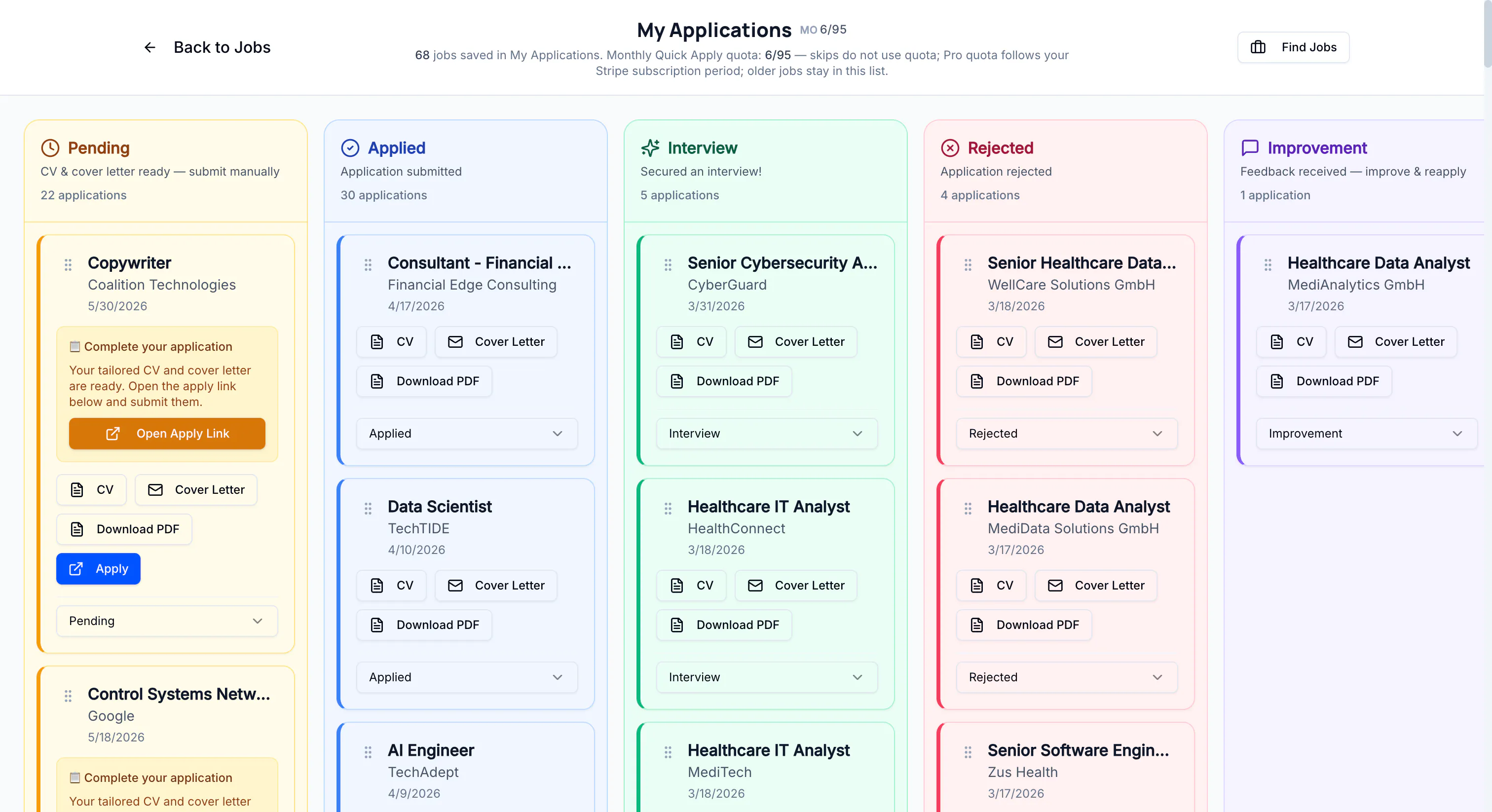Select the Control Systems Netw... job title
Screen dimensions: 1492x812
(x=179, y=695)
